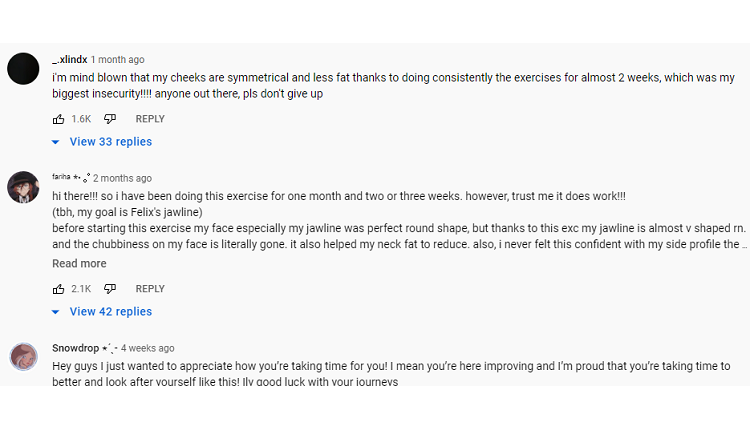The image size is (750, 425).
Task: Like the _.xlindx comment with thumbs up
Action: [58, 119]
